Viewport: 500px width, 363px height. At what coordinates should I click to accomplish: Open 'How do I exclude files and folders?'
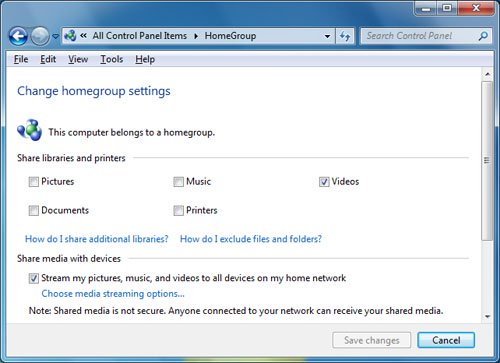coord(251,239)
